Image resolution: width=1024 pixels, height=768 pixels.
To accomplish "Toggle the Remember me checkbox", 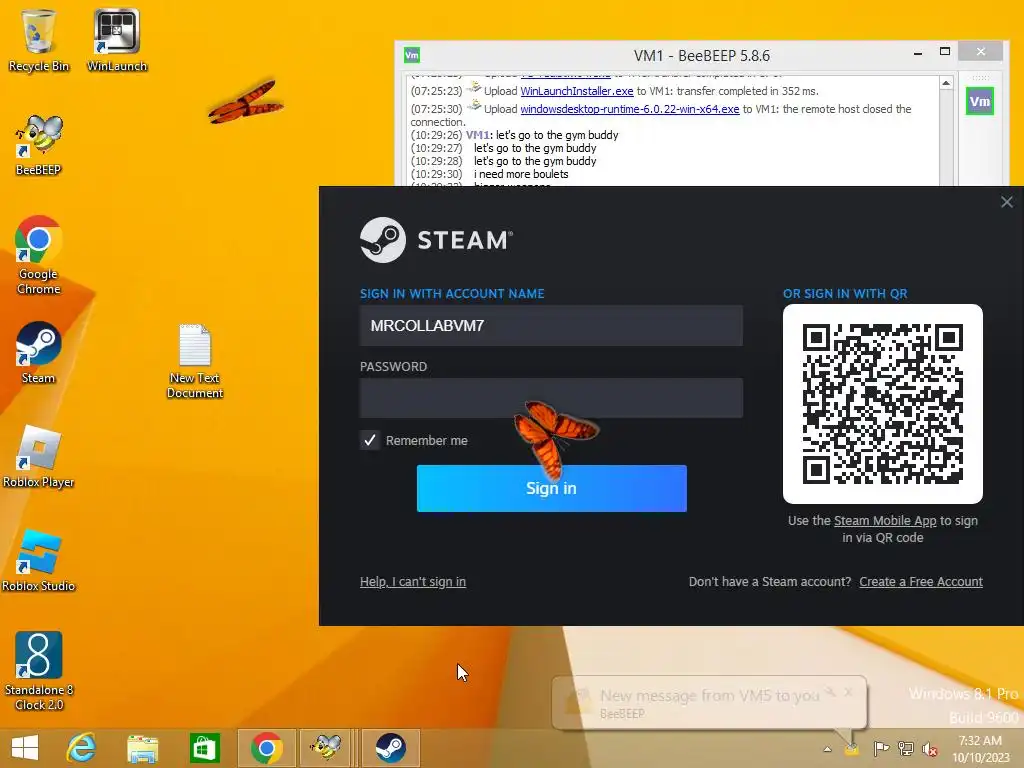I will click(370, 440).
